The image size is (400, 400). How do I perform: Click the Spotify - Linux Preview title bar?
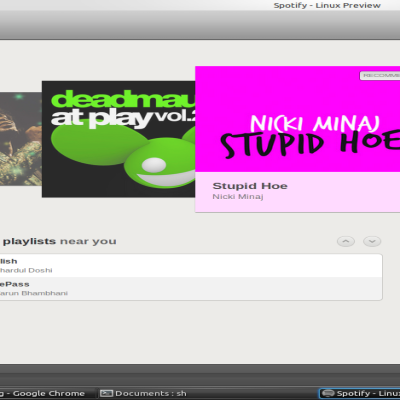(x=327, y=5)
